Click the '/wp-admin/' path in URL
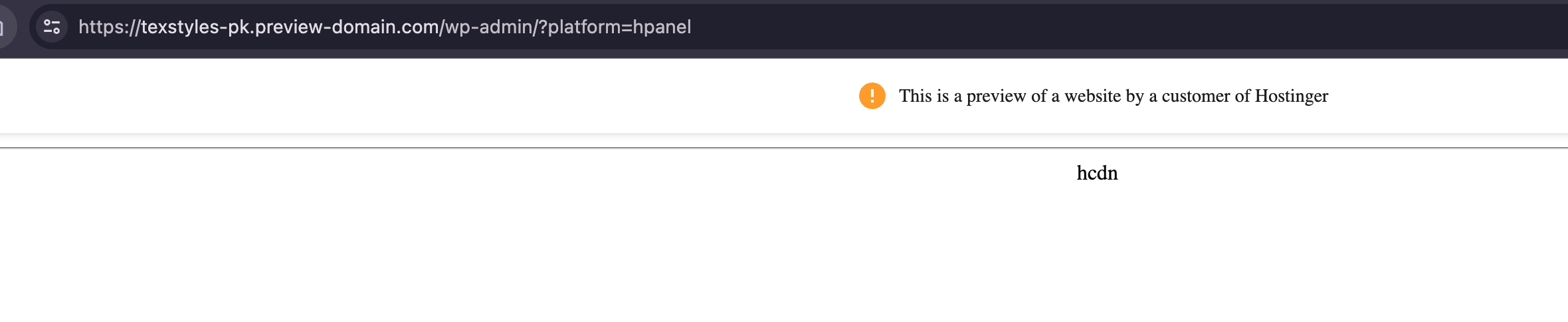The height and width of the screenshot is (322, 1568). pyautogui.click(x=489, y=27)
